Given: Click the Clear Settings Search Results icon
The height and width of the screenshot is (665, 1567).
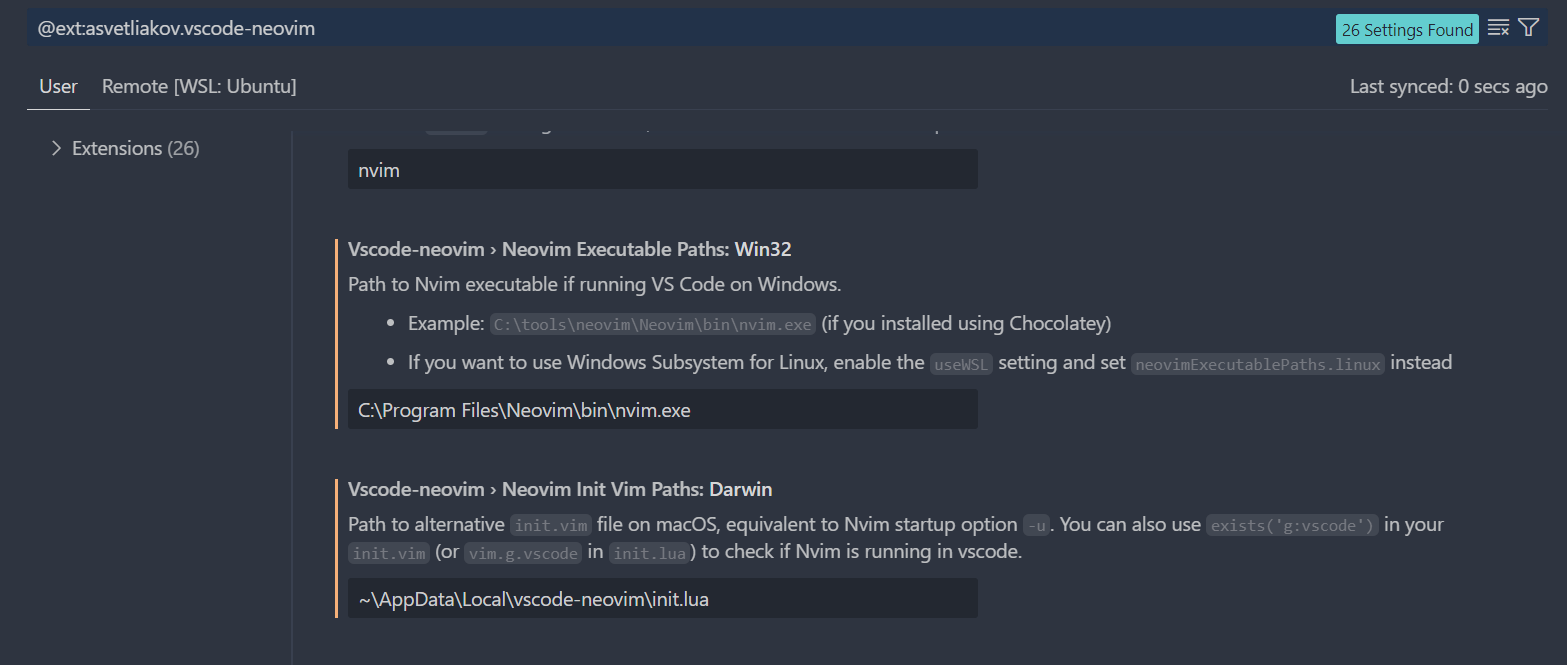Looking at the screenshot, I should tap(1498, 27).
